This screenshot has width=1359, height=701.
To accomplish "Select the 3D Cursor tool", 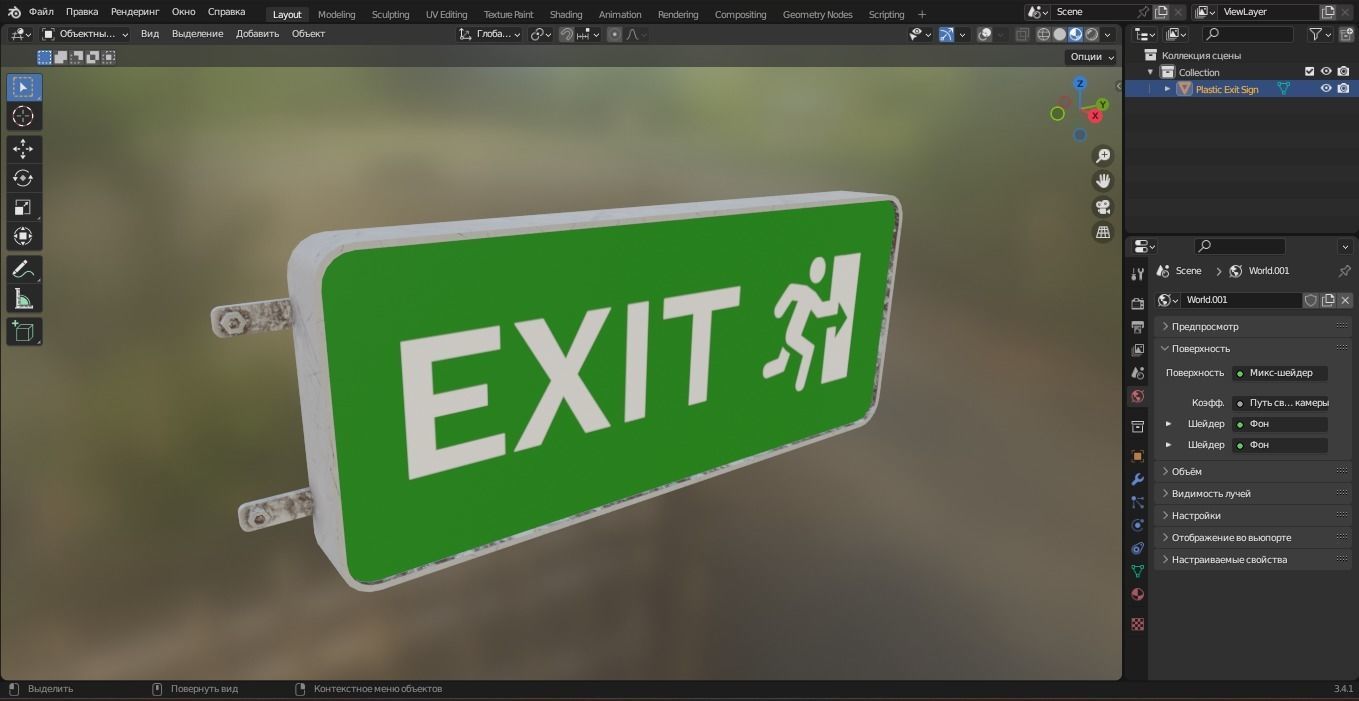I will click(23, 117).
